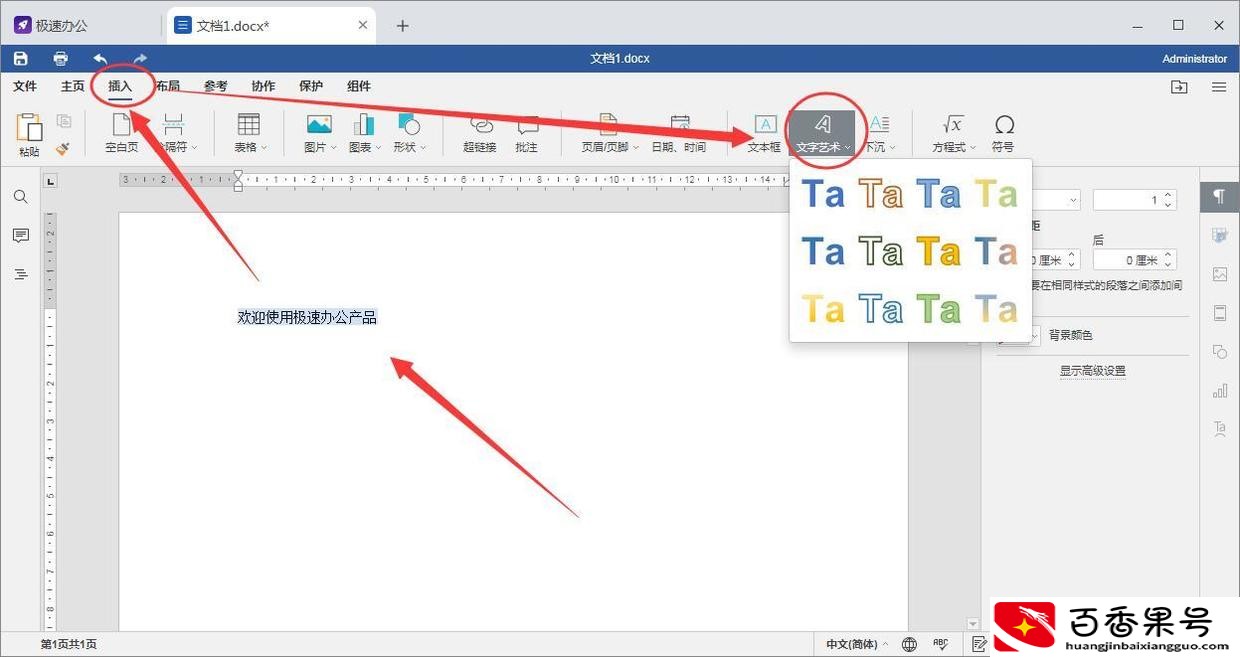
Task: Toggle track changes icon in status bar
Action: coord(979,644)
